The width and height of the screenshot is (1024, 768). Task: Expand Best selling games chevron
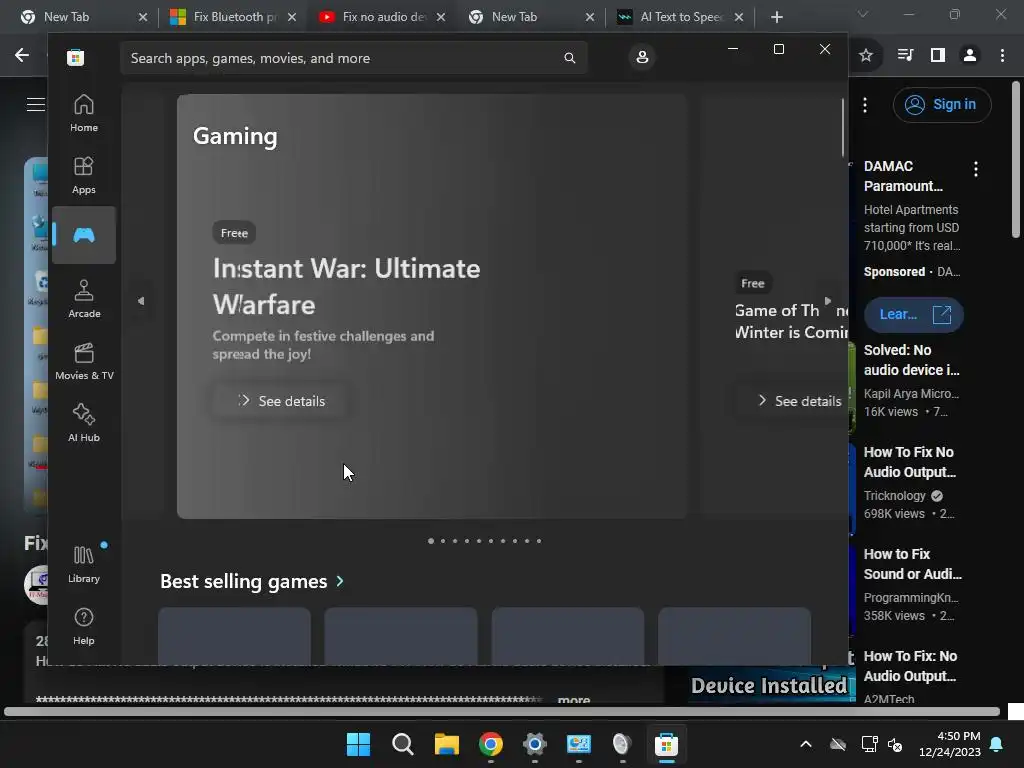click(340, 581)
